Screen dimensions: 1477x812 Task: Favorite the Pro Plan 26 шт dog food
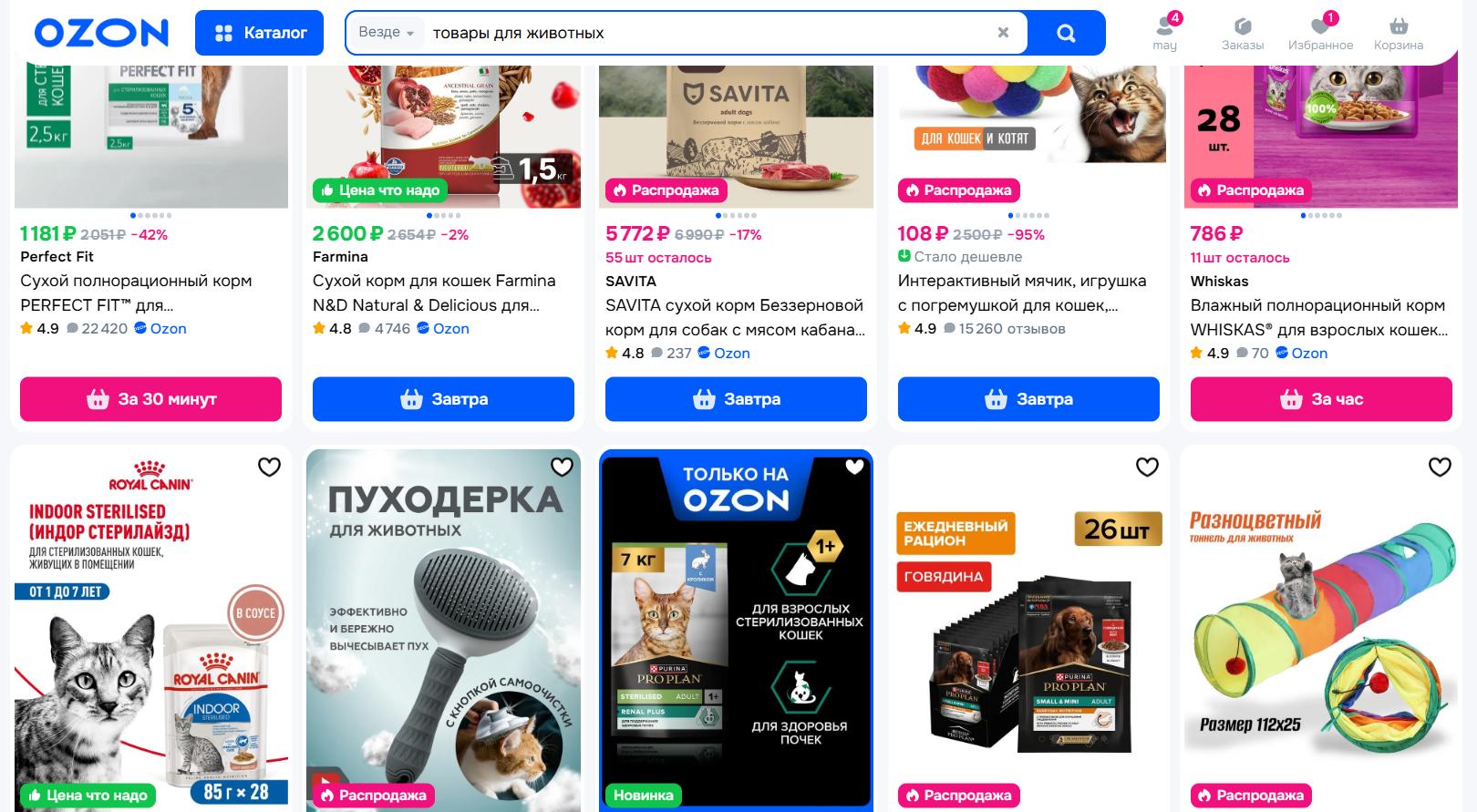coord(1147,468)
